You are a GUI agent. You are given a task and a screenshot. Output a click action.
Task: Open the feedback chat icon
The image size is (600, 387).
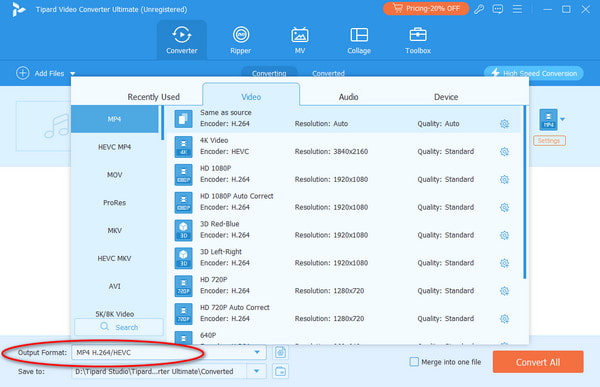497,9
